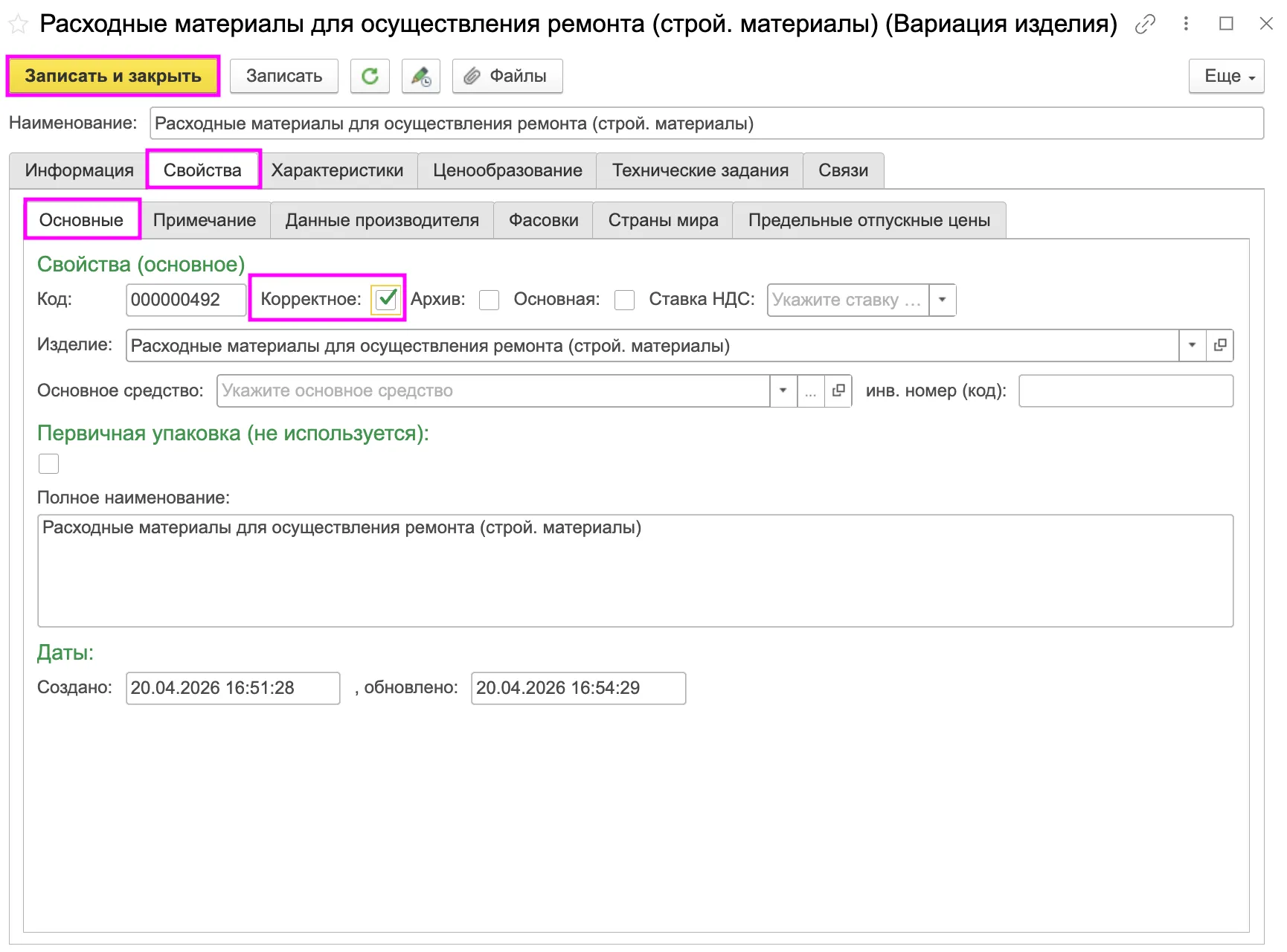Select the Основные sub-tab
This screenshot has width=1287, height=952.
click(x=82, y=220)
